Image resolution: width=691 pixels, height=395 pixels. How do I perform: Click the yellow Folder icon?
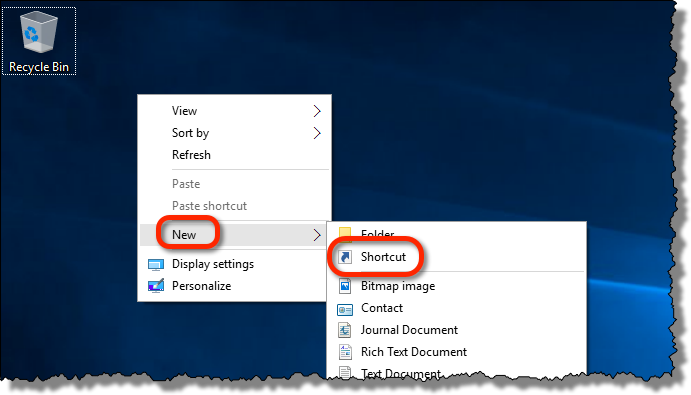pos(345,234)
